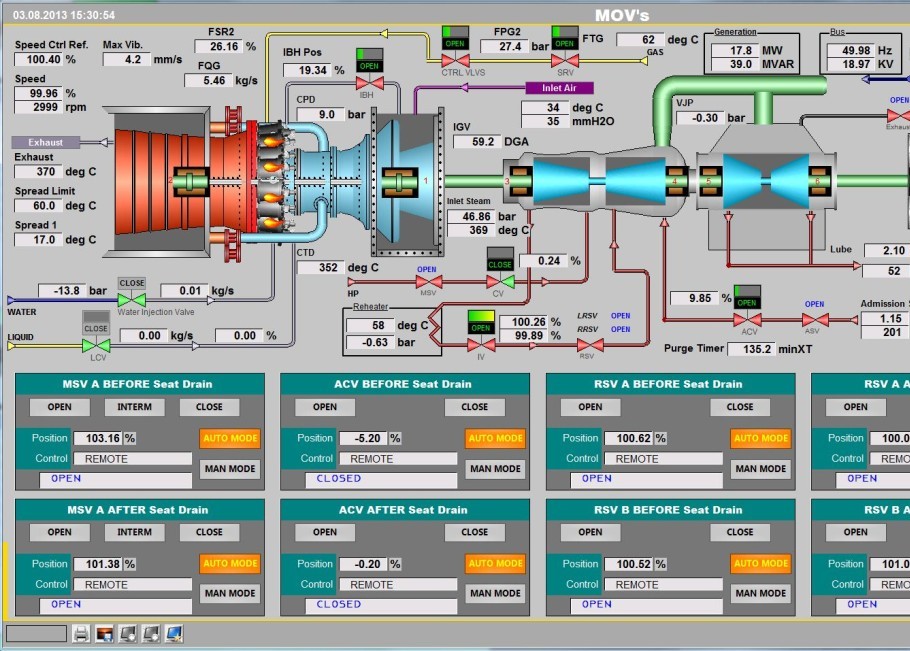This screenshot has height=651, width=910.
Task: Switch MSV A BEFORE Seat Drain to MAN MODE
Action: click(x=230, y=469)
